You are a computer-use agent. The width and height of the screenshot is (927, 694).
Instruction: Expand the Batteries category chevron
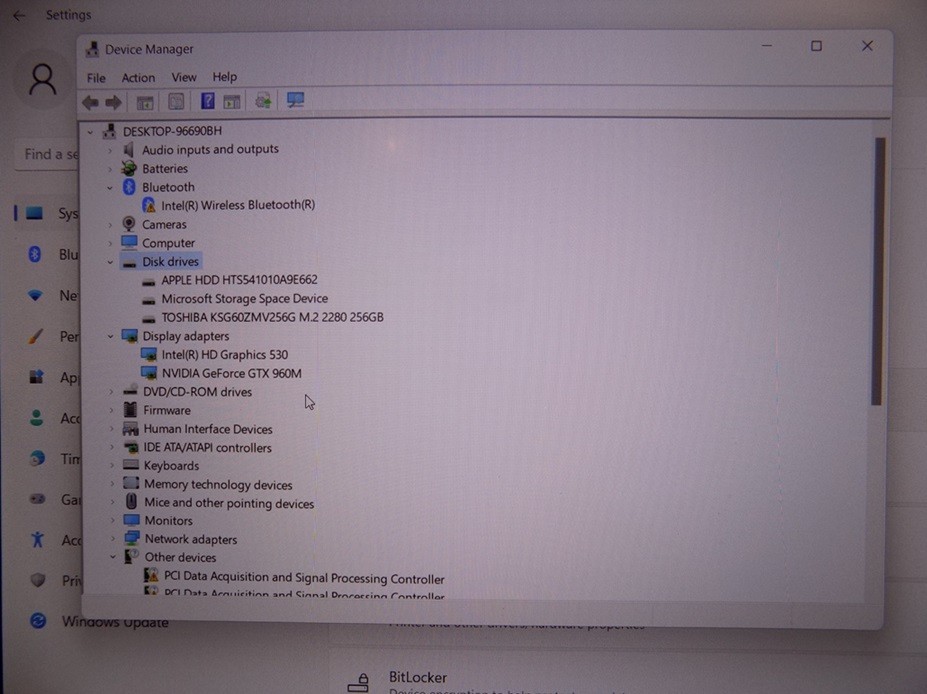click(x=110, y=169)
